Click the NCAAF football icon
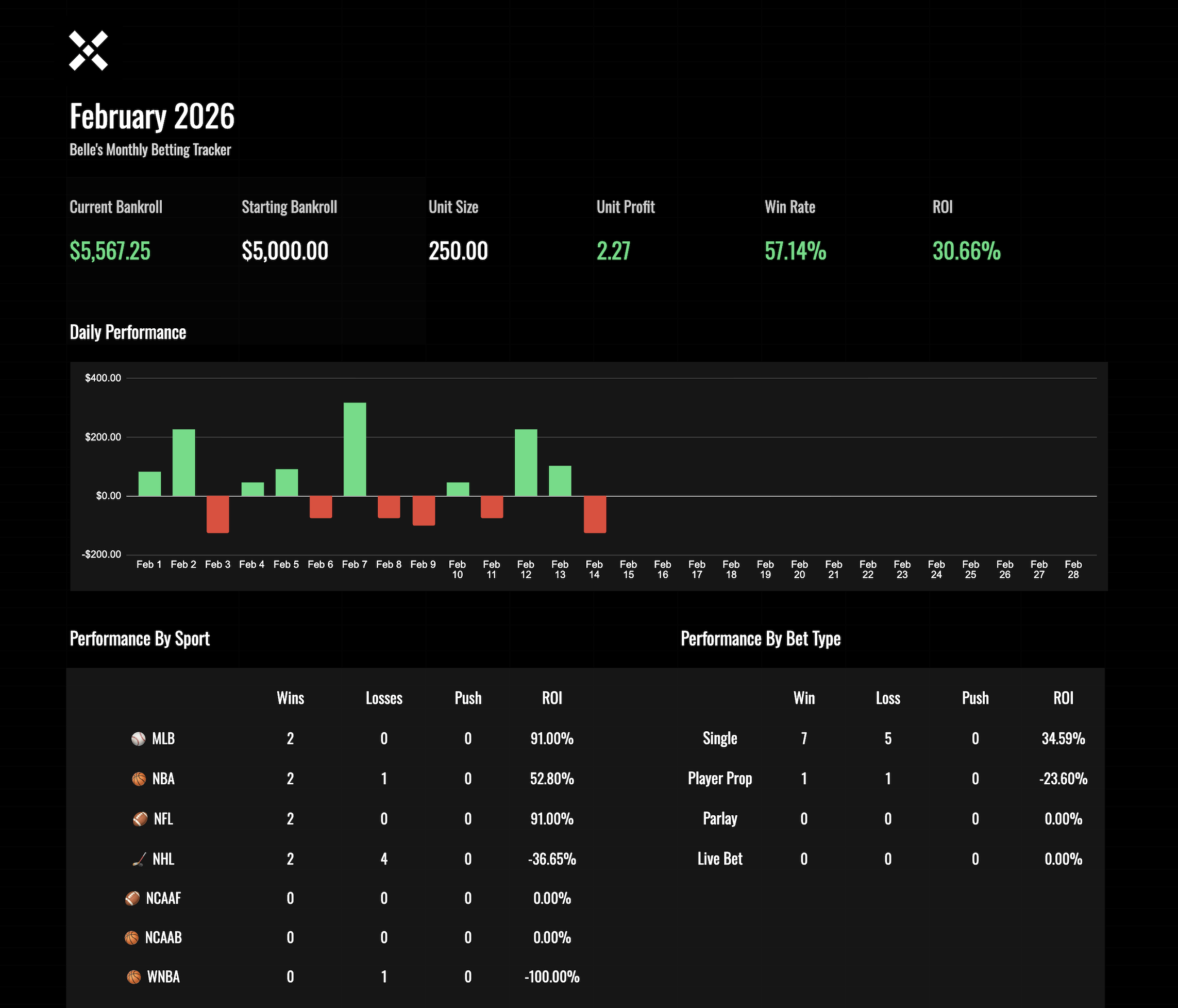 coord(132,898)
